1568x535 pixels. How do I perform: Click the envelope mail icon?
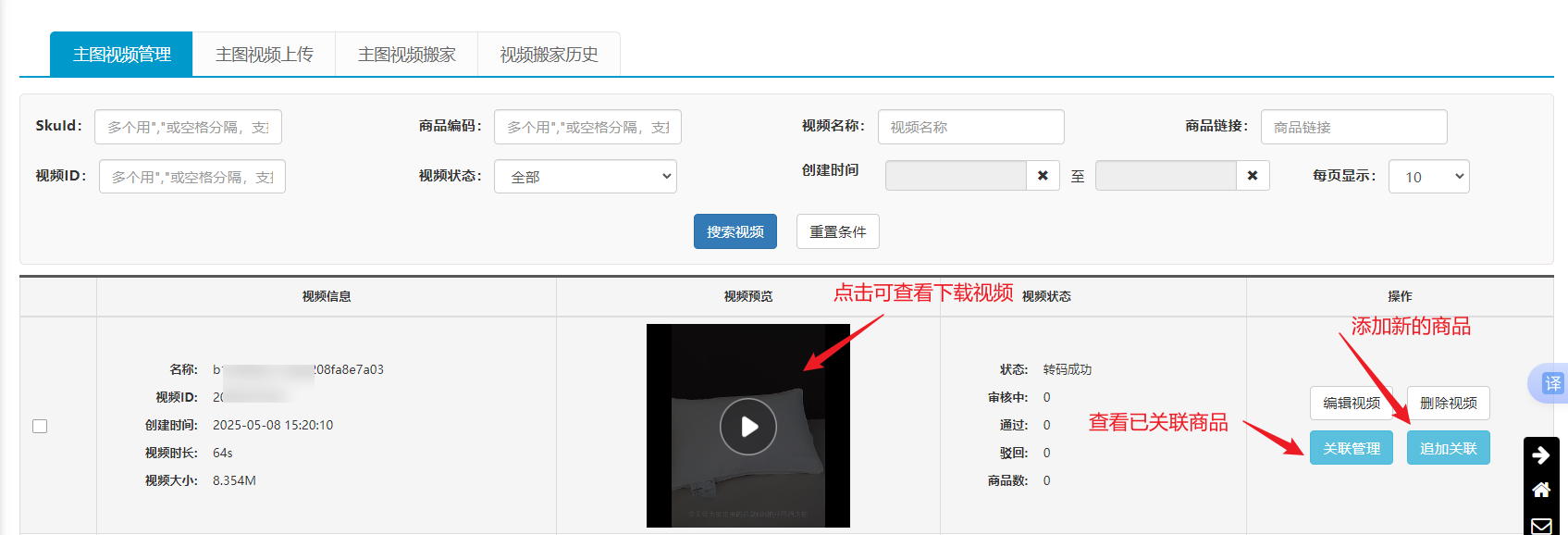[x=1541, y=525]
